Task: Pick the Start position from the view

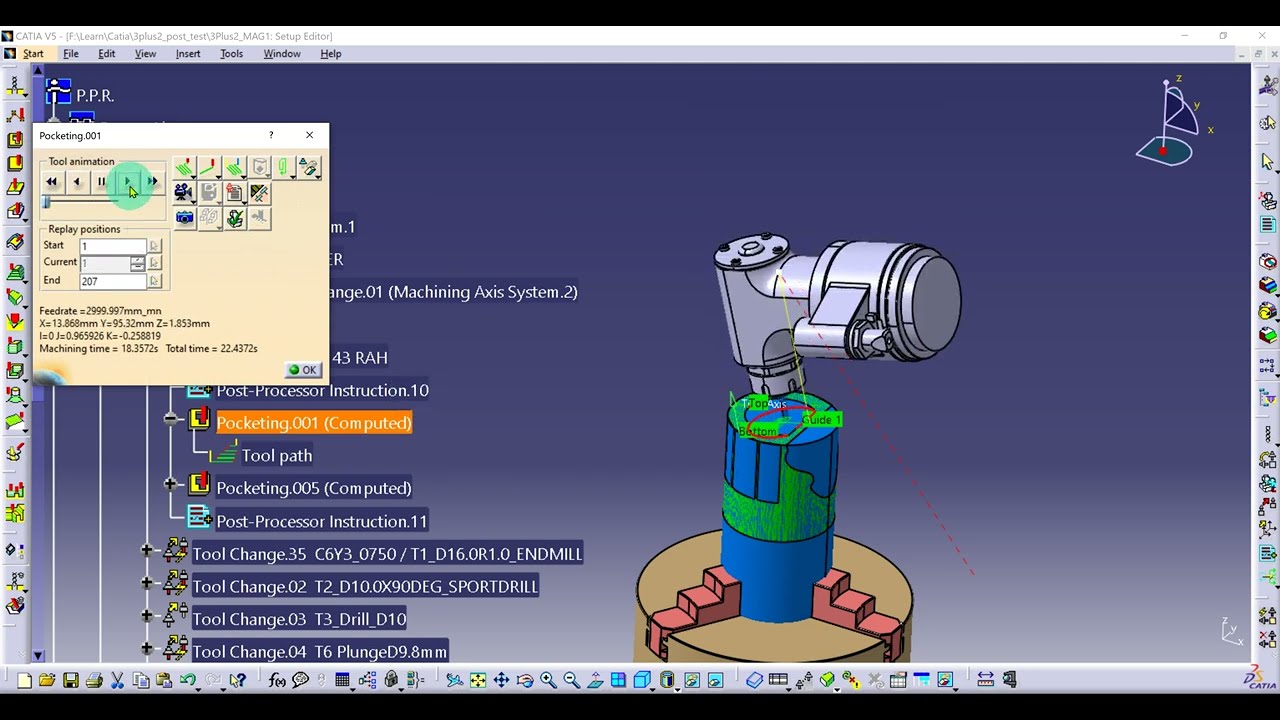Action: point(155,246)
